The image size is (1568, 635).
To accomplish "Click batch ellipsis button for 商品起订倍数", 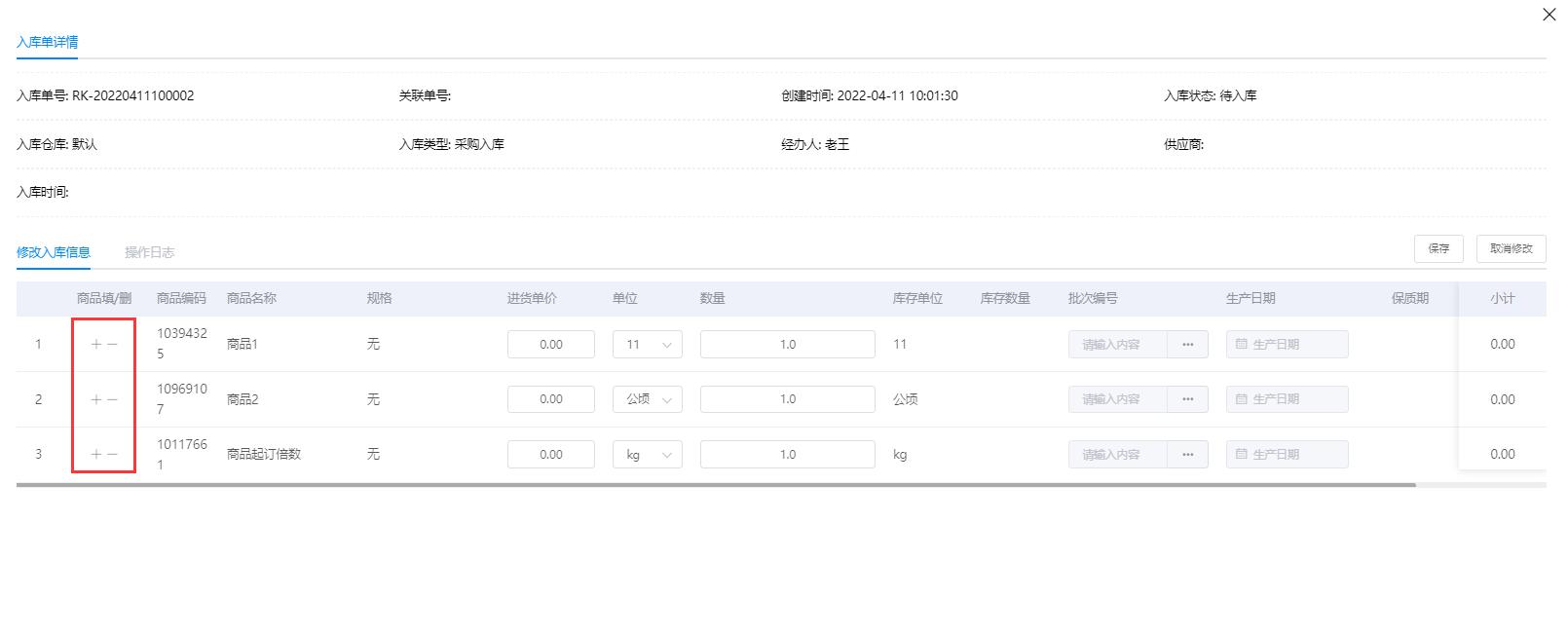I will point(1187,455).
